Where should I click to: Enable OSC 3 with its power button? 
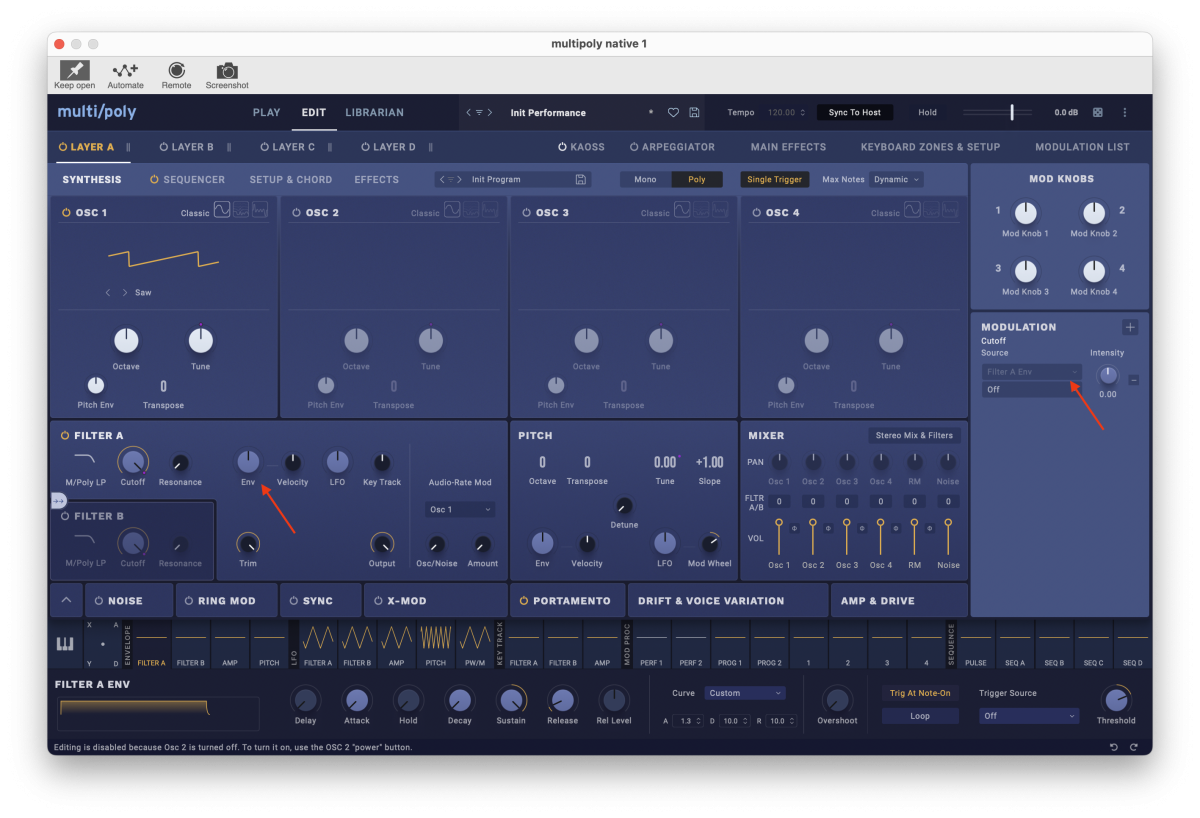coord(527,213)
